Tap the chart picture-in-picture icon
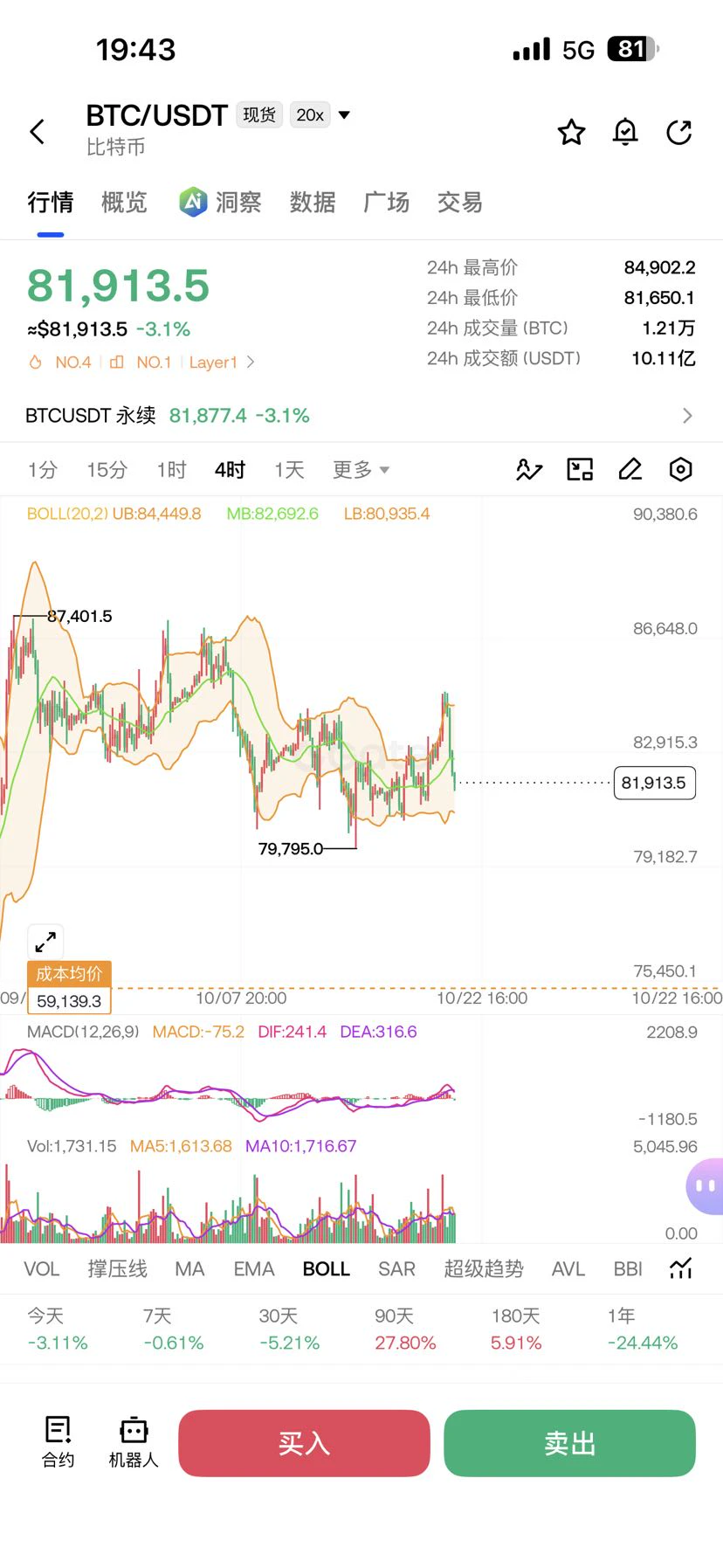The width and height of the screenshot is (723, 1568). point(580,470)
